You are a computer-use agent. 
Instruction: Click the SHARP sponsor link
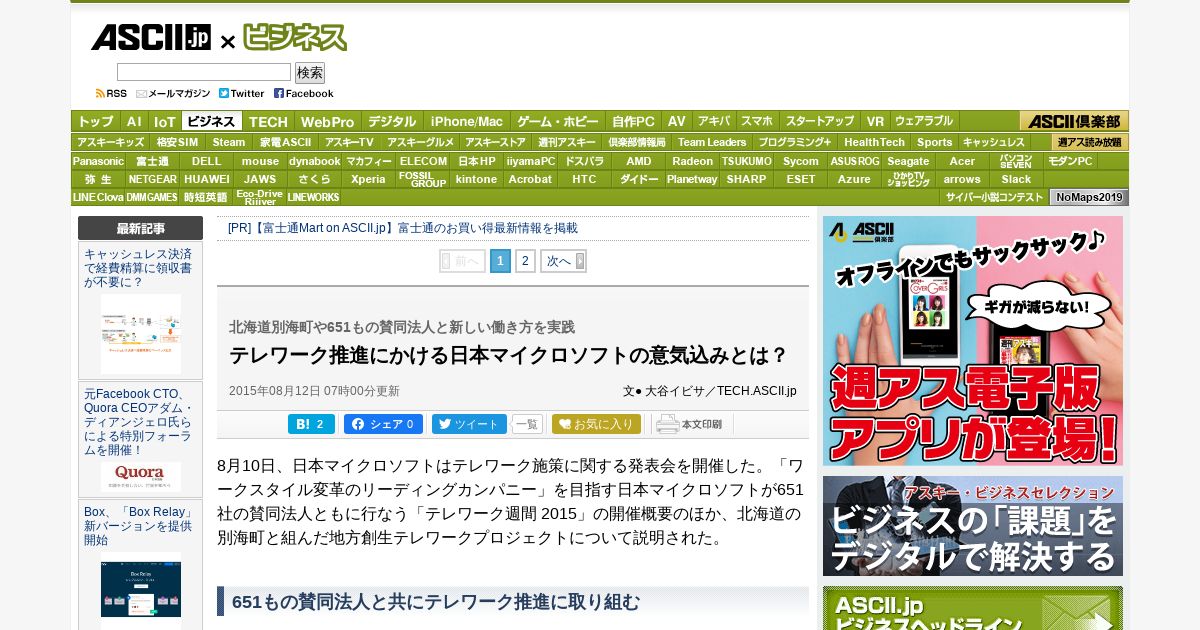click(746, 179)
